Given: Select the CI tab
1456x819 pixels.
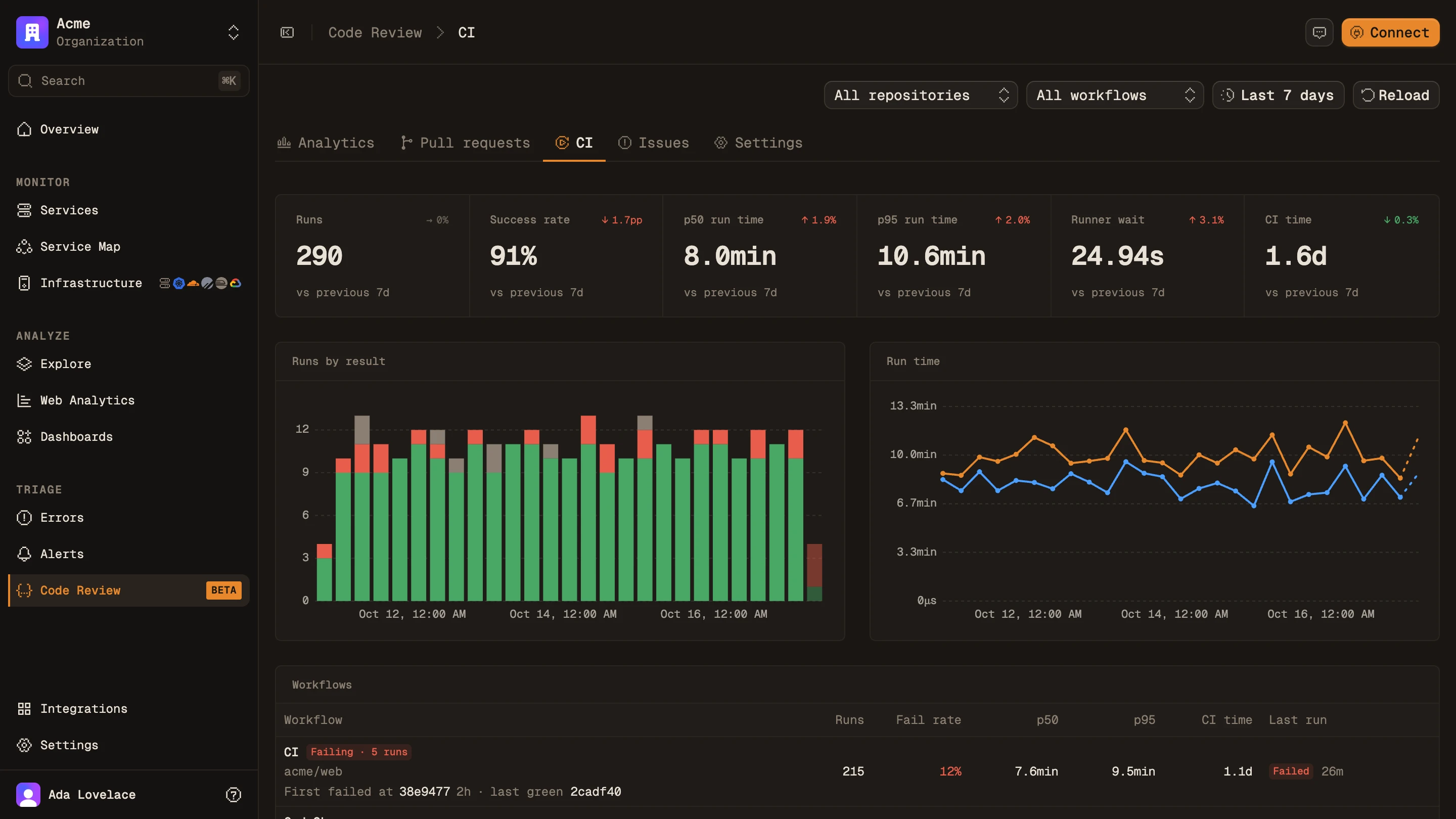Looking at the screenshot, I should [574, 143].
